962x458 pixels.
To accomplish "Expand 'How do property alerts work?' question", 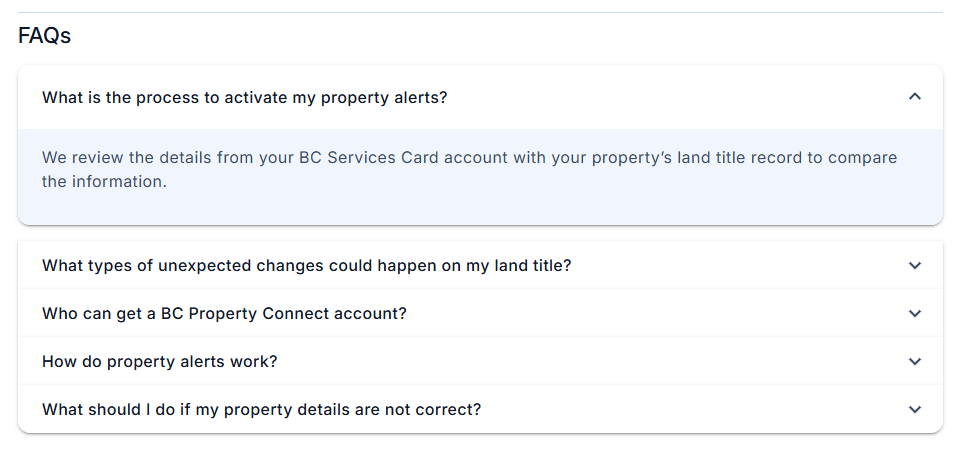I will pyautogui.click(x=160, y=361).
